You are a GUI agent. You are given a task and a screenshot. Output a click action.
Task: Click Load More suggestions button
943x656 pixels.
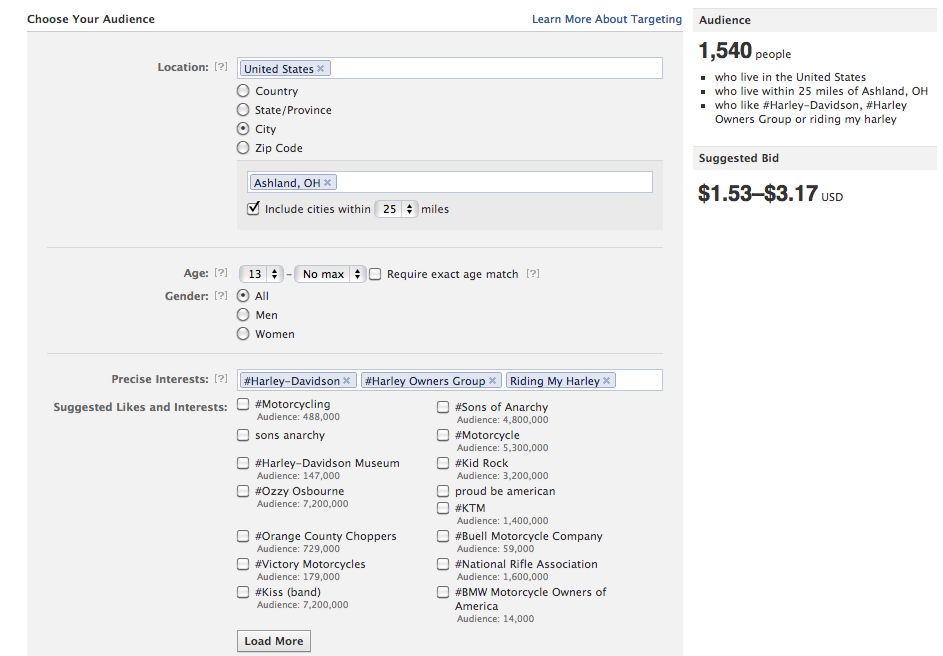(274, 641)
